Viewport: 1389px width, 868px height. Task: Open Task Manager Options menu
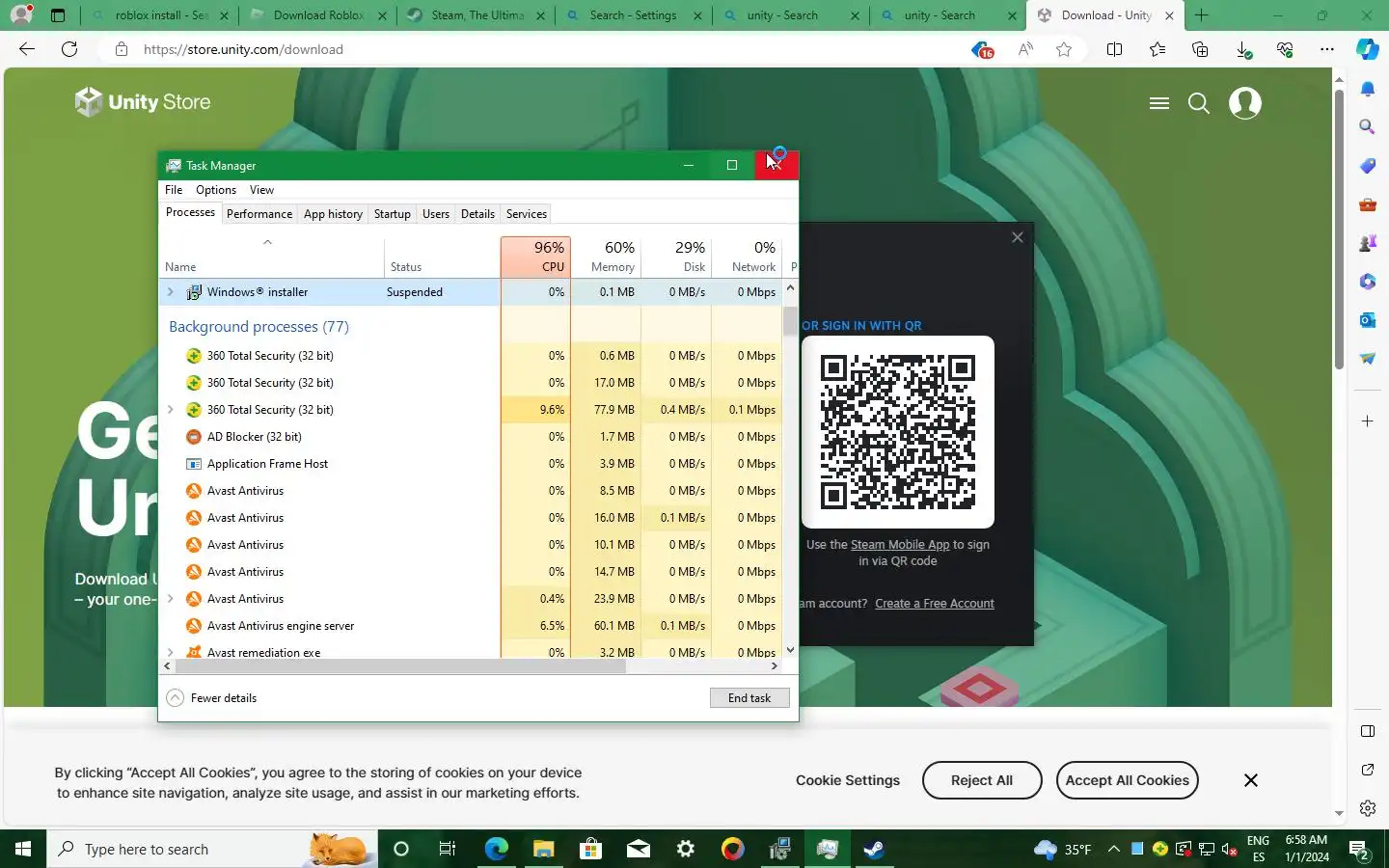pyautogui.click(x=216, y=190)
